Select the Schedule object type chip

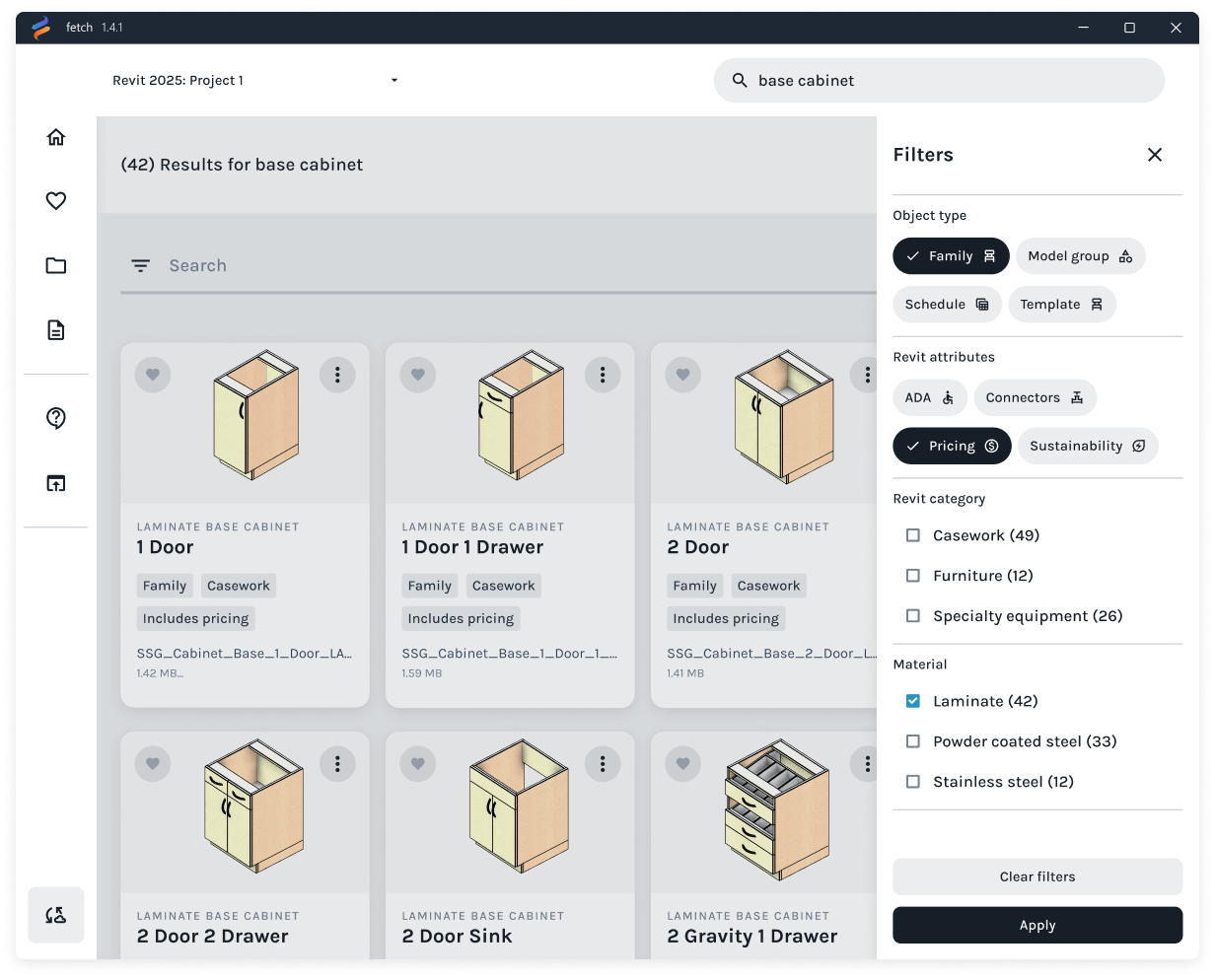click(947, 305)
